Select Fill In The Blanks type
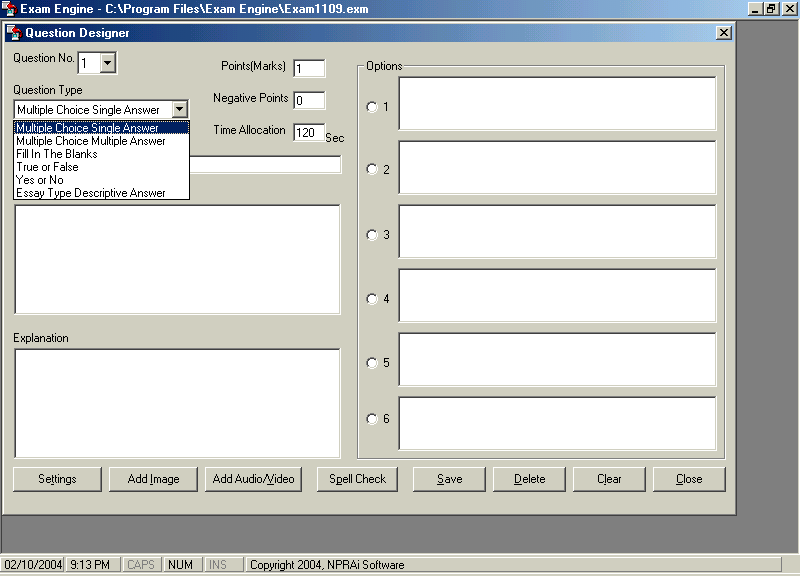This screenshot has width=800, height=576. point(57,154)
